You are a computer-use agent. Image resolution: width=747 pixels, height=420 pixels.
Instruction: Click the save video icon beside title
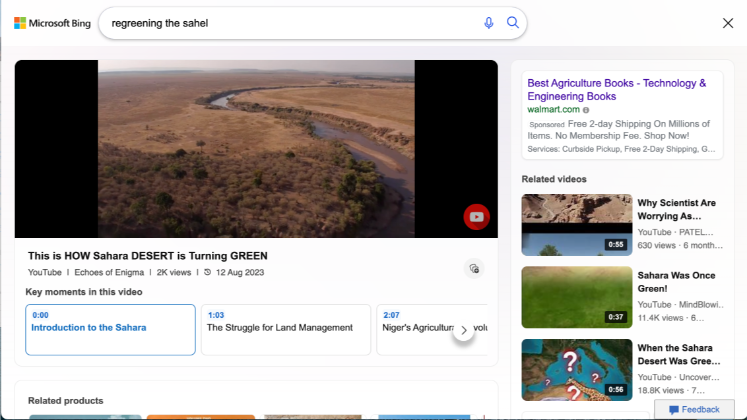click(x=474, y=268)
